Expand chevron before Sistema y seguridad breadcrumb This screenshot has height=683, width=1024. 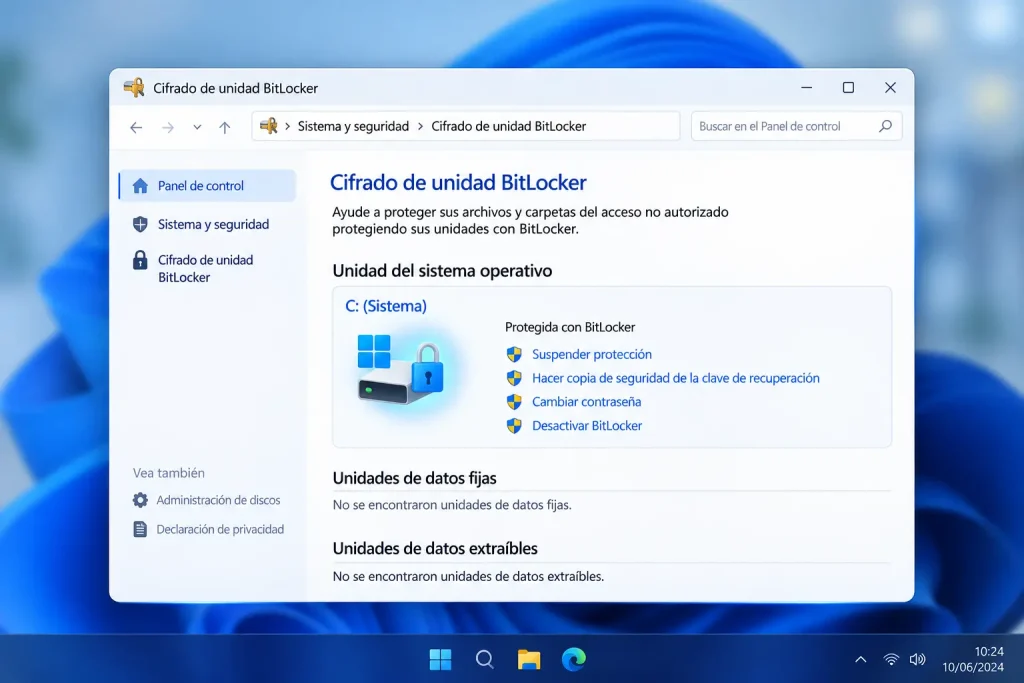tap(287, 126)
